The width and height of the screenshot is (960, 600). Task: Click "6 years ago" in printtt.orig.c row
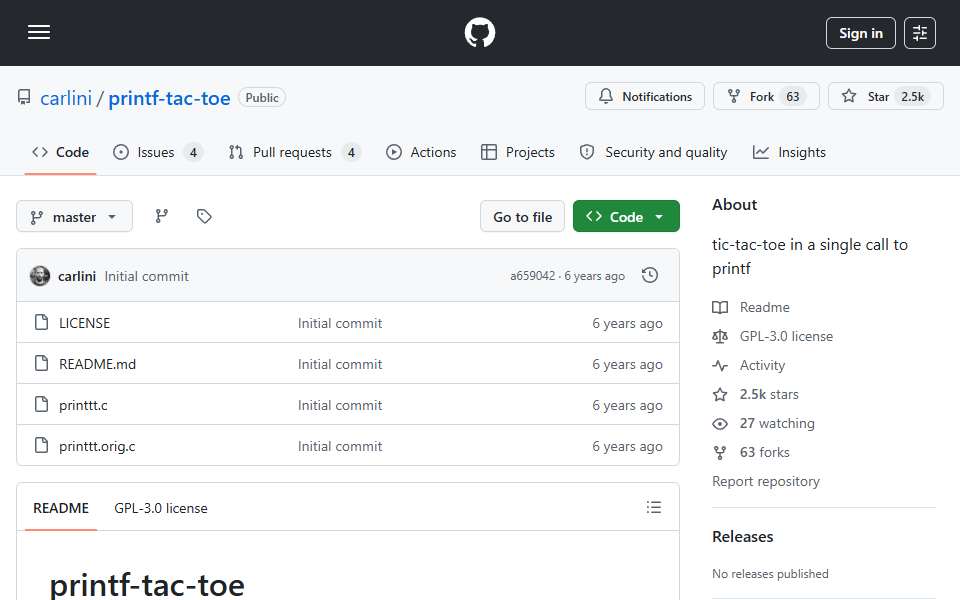627,446
